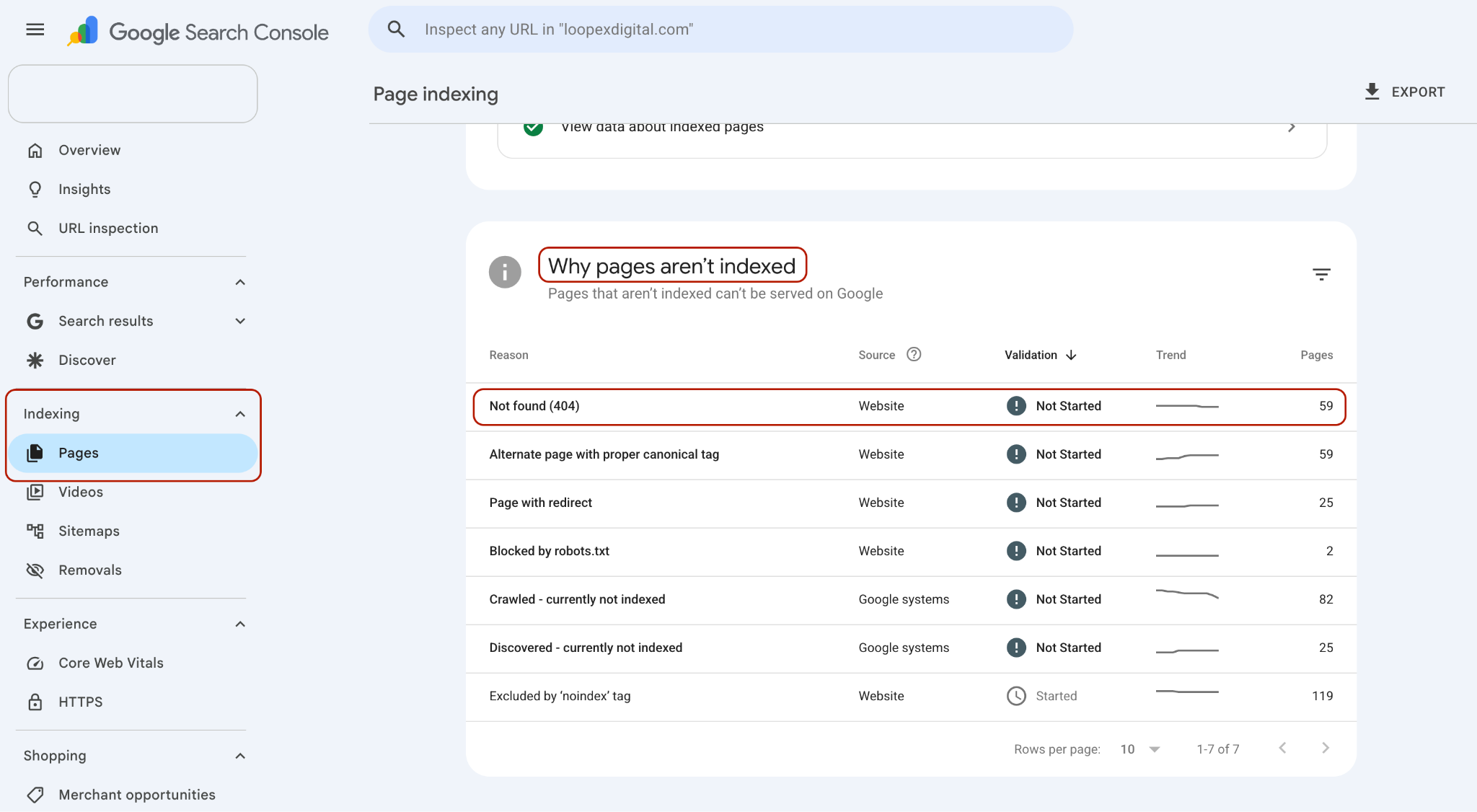Click the Core Web Vitals gauge icon
1477x812 pixels.
pos(35,663)
